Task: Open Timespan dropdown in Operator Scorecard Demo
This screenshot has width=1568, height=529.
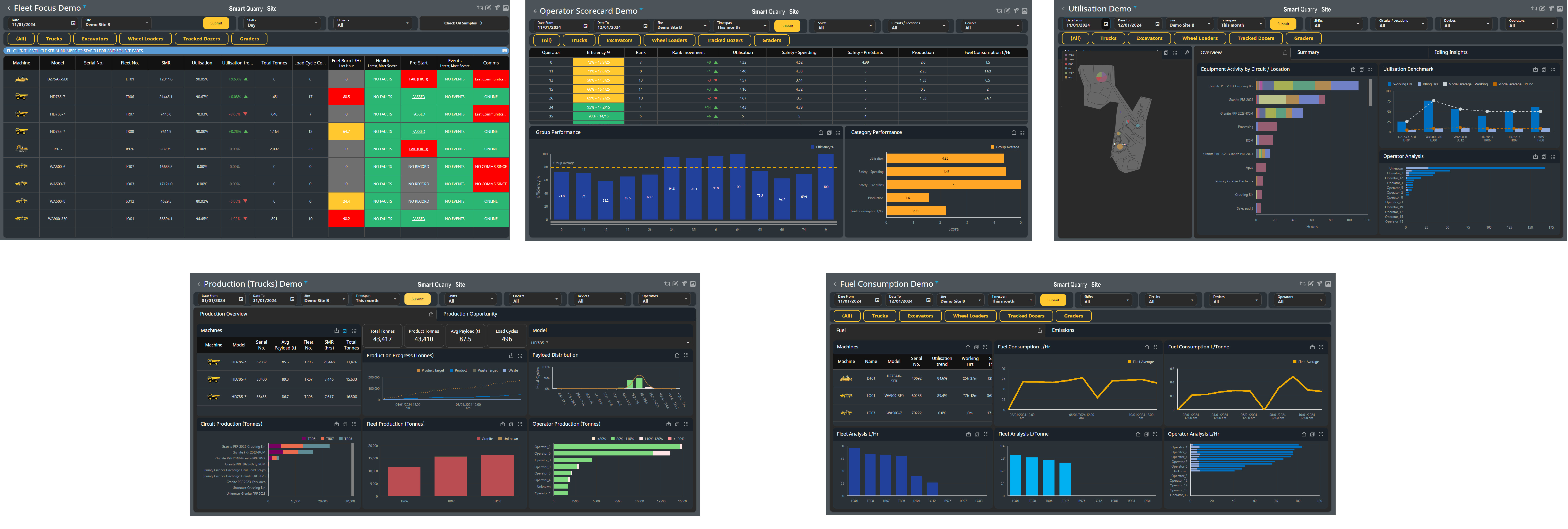Action: pos(741,26)
